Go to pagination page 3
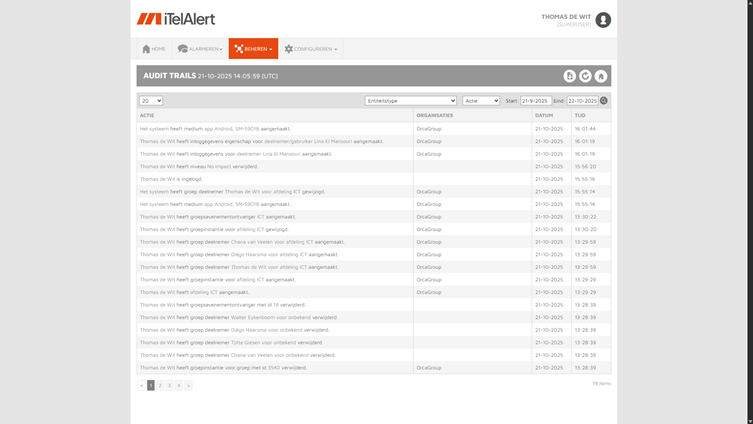This screenshot has width=753, height=424. 169,385
